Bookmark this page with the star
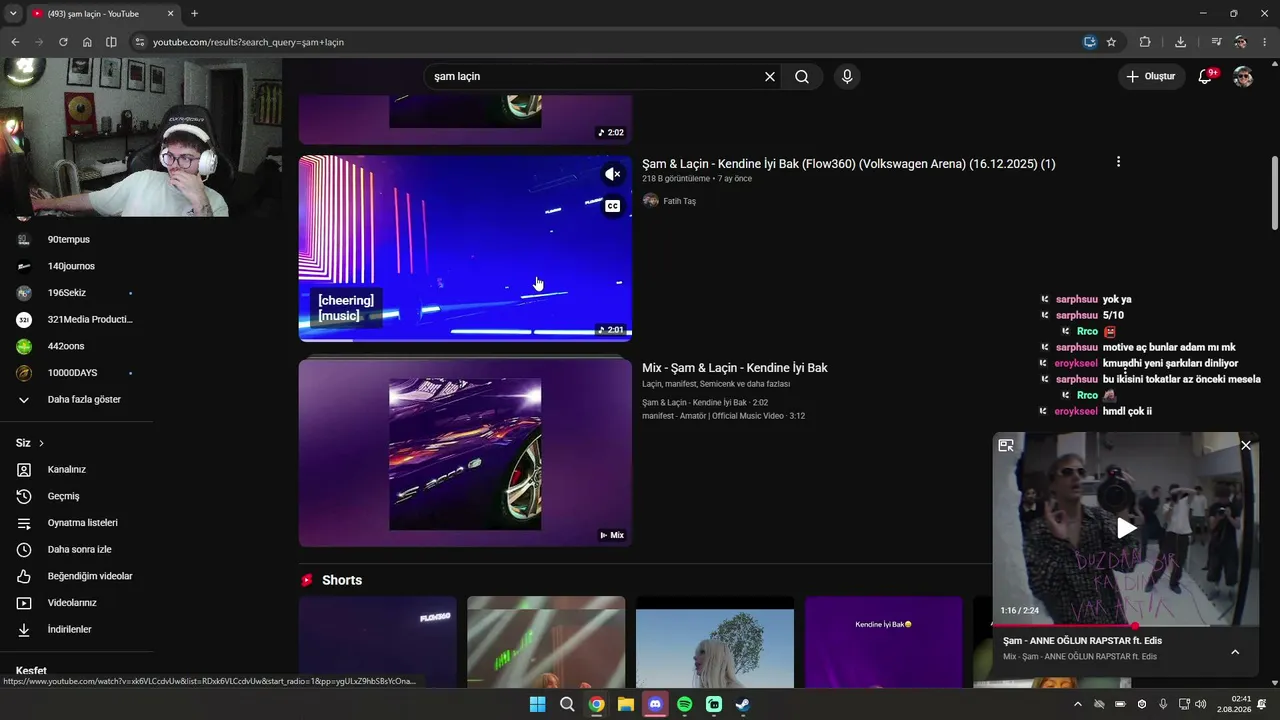1280x720 pixels. click(x=1111, y=42)
